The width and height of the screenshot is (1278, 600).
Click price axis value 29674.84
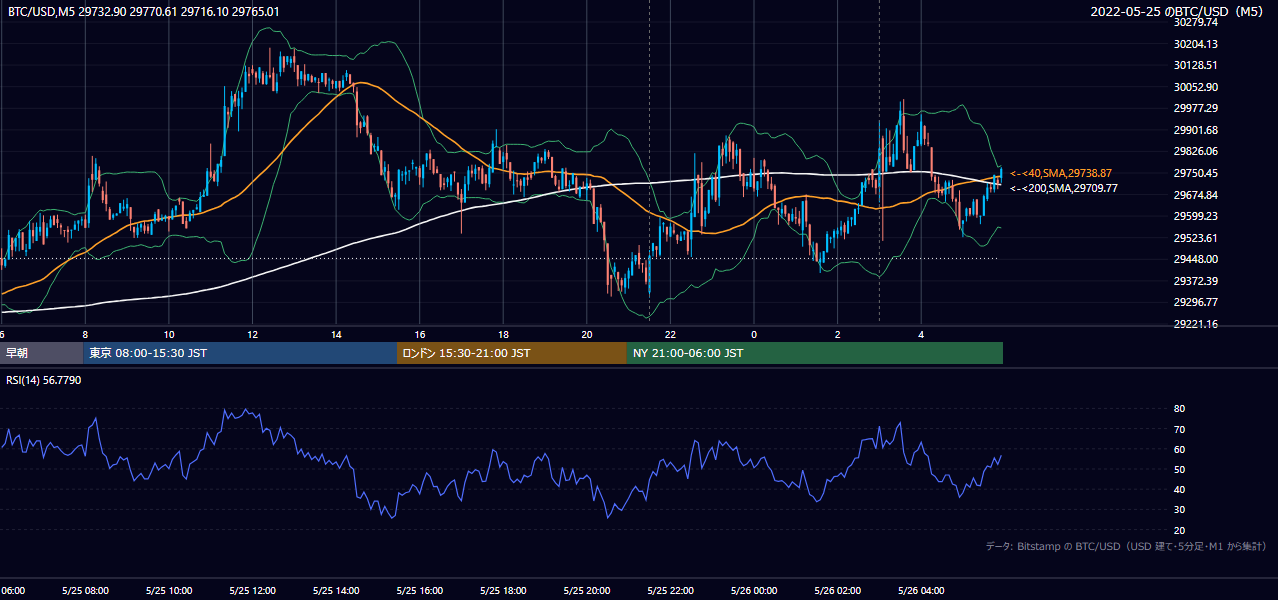(1196, 194)
